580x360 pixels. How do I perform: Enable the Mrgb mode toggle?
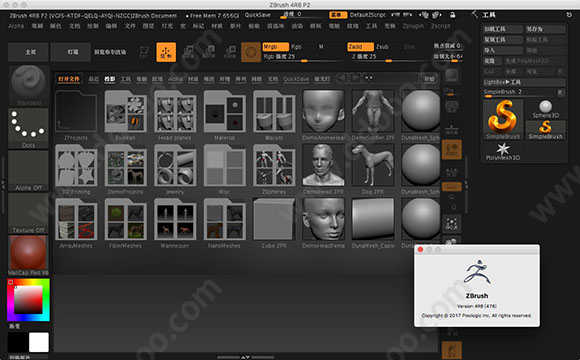tap(275, 47)
